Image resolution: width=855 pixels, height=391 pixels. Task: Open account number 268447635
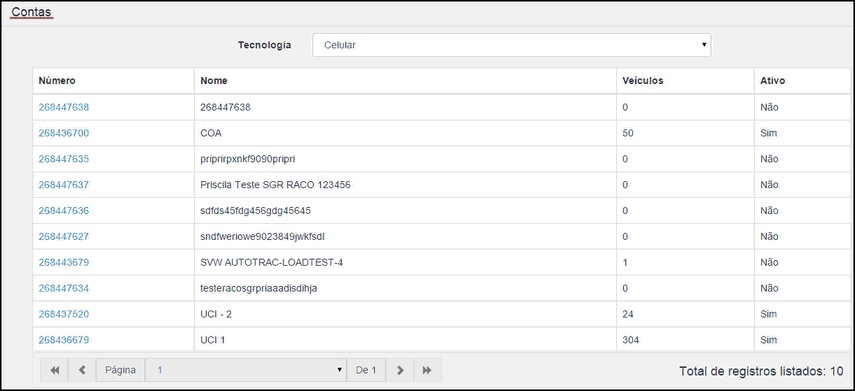pyautogui.click(x=63, y=159)
